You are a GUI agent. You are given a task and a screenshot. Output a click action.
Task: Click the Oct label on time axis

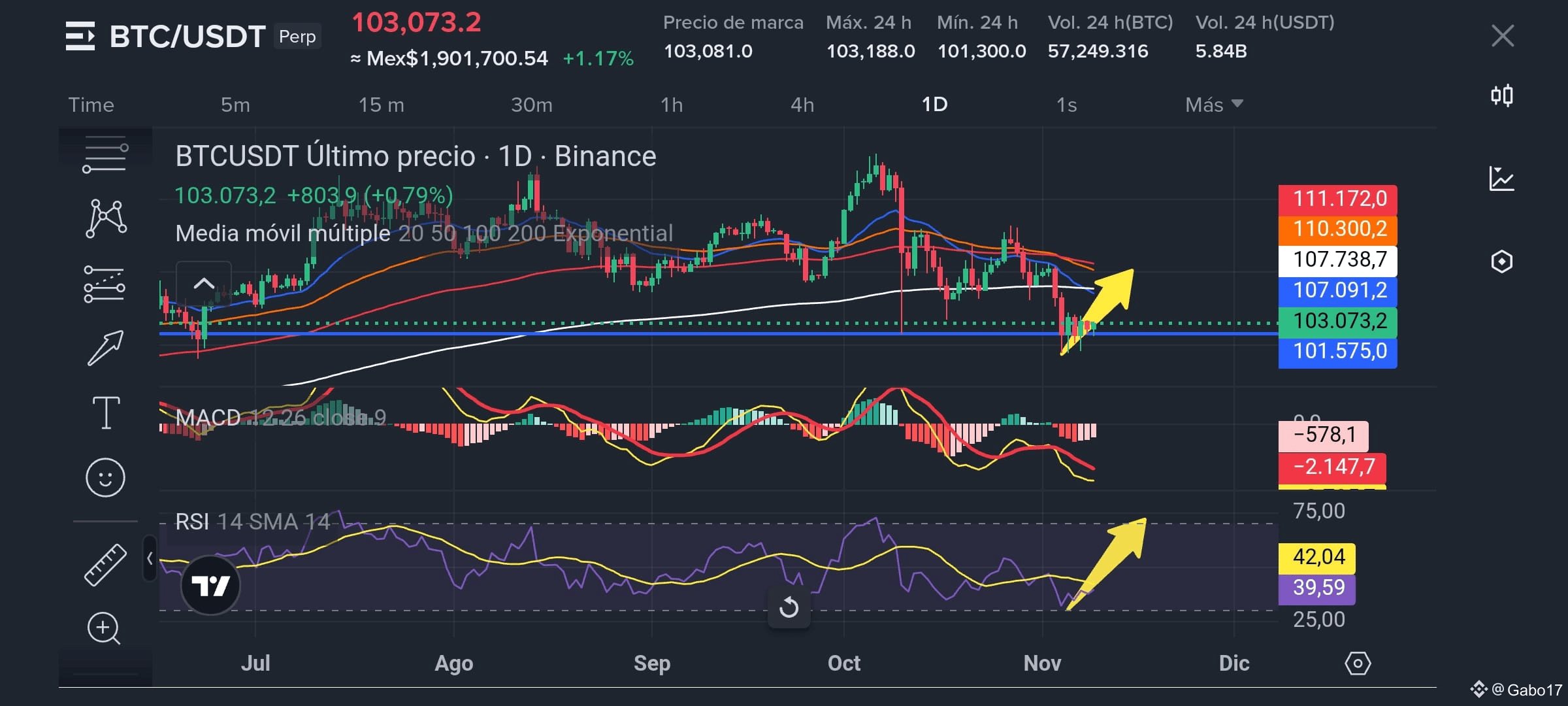point(843,664)
